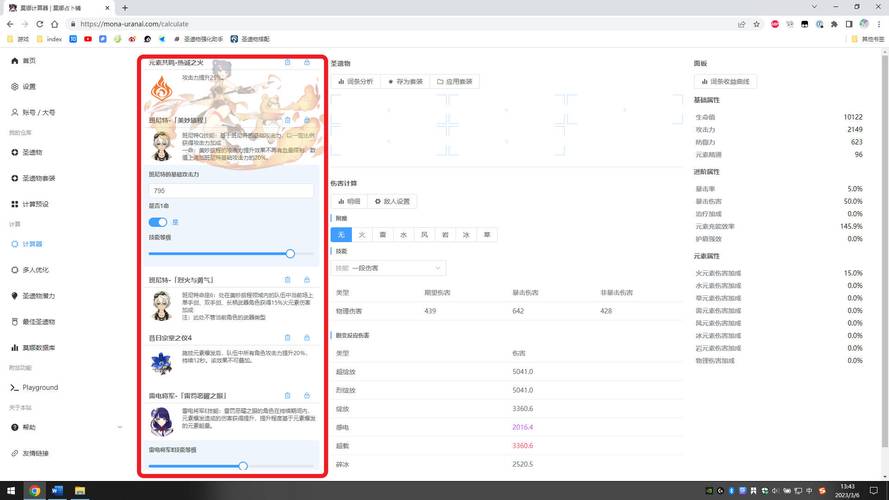Select 草 dendro infusion

click(x=487, y=235)
